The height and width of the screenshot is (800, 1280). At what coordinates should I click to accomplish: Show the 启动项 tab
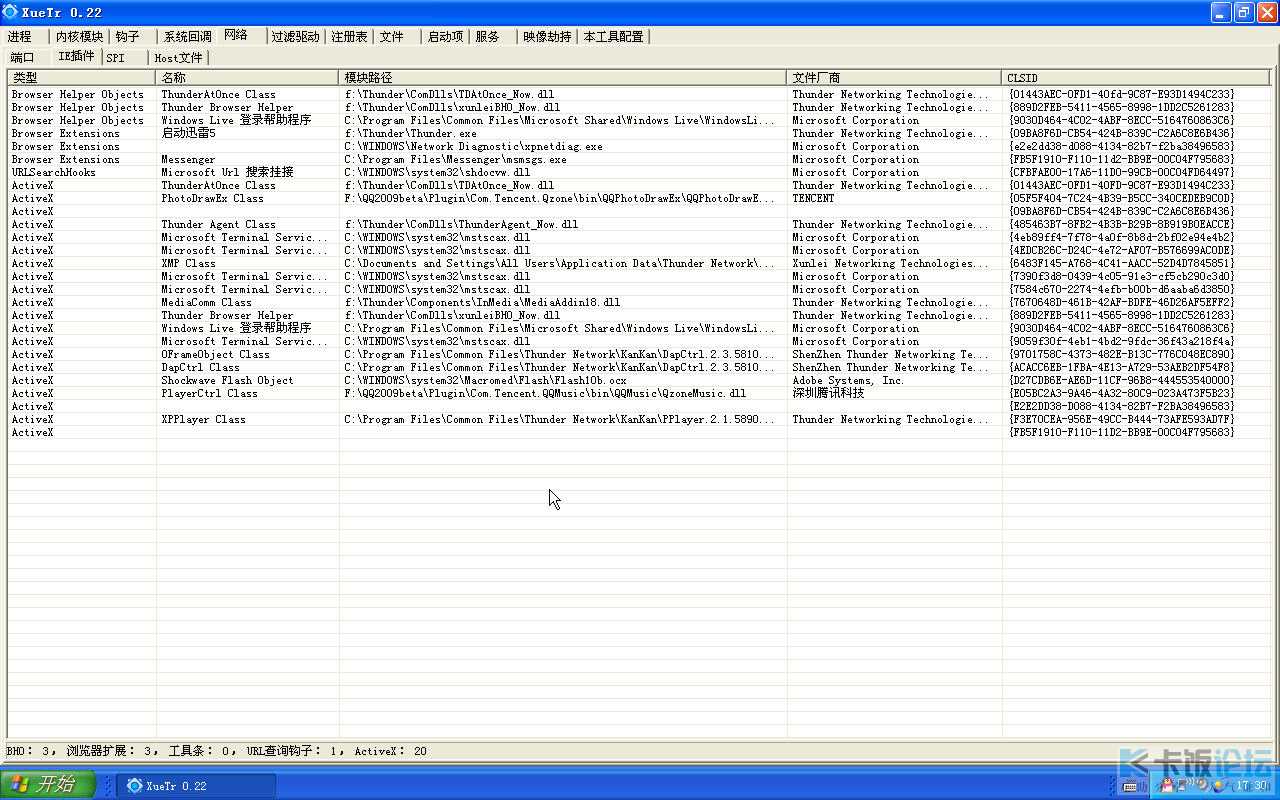pos(445,36)
